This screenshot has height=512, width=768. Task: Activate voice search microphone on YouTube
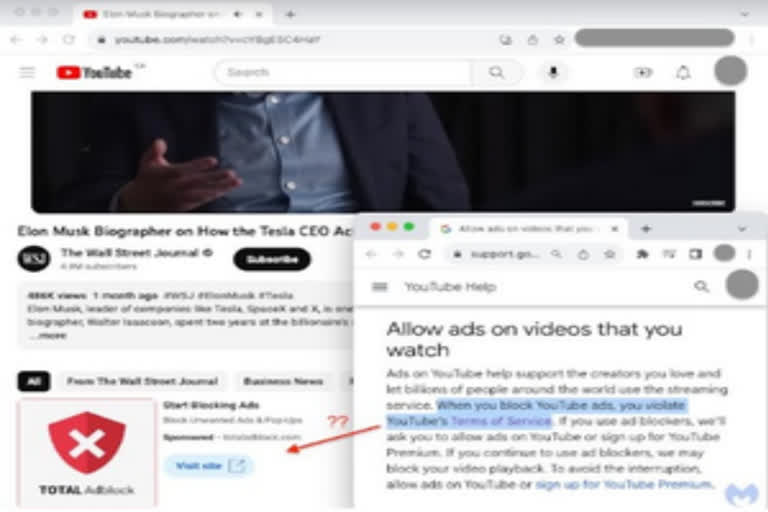(553, 73)
